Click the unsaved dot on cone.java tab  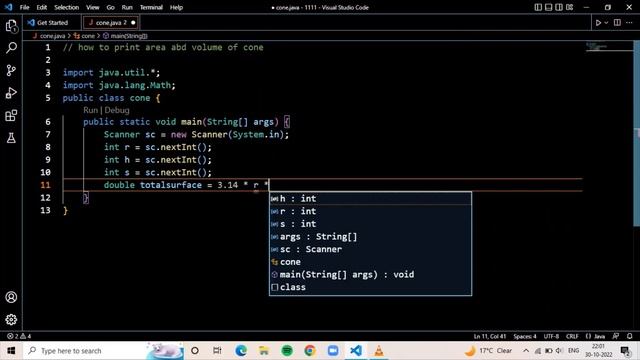pos(133,23)
